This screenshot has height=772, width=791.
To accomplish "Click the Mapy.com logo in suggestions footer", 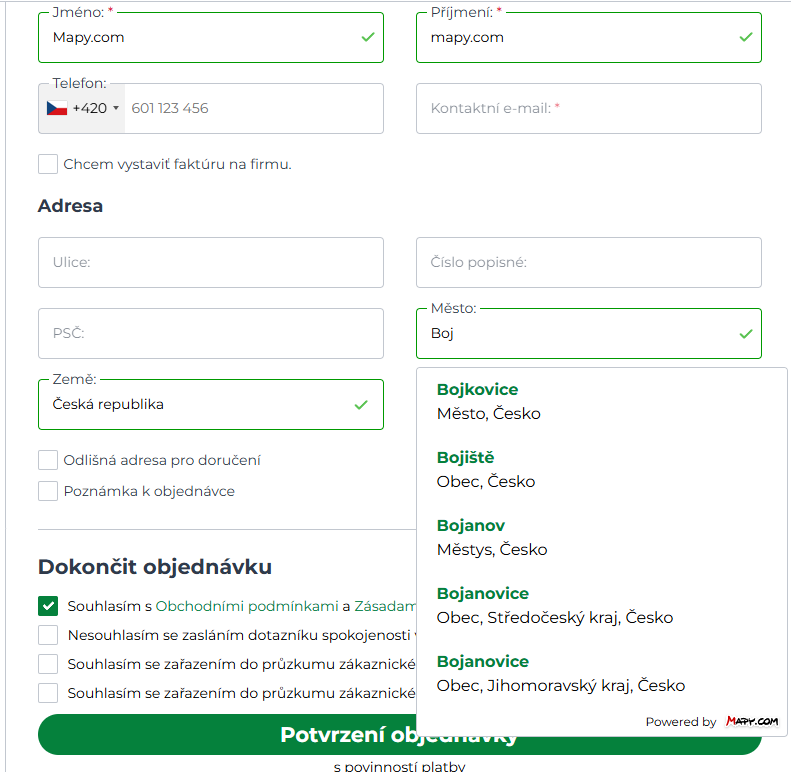I will click(752, 721).
